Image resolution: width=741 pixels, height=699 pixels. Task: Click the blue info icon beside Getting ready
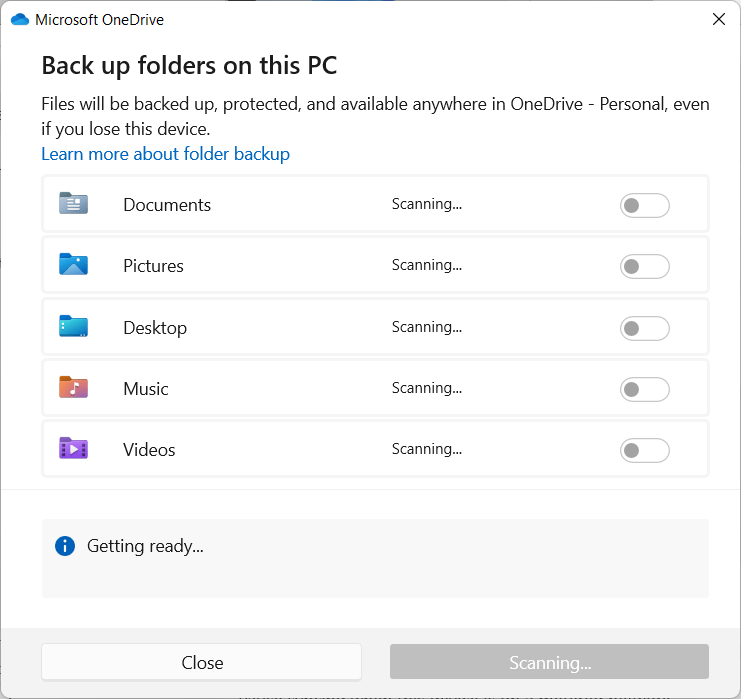click(x=65, y=546)
